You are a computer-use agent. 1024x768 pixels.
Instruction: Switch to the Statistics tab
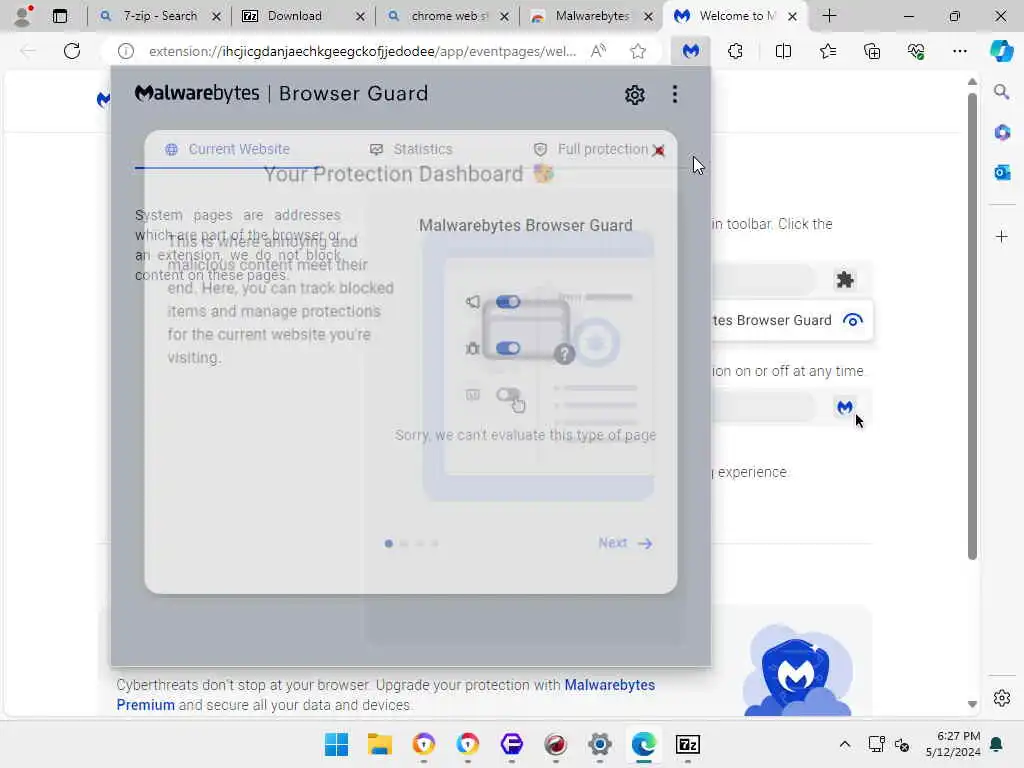pyautogui.click(x=411, y=149)
